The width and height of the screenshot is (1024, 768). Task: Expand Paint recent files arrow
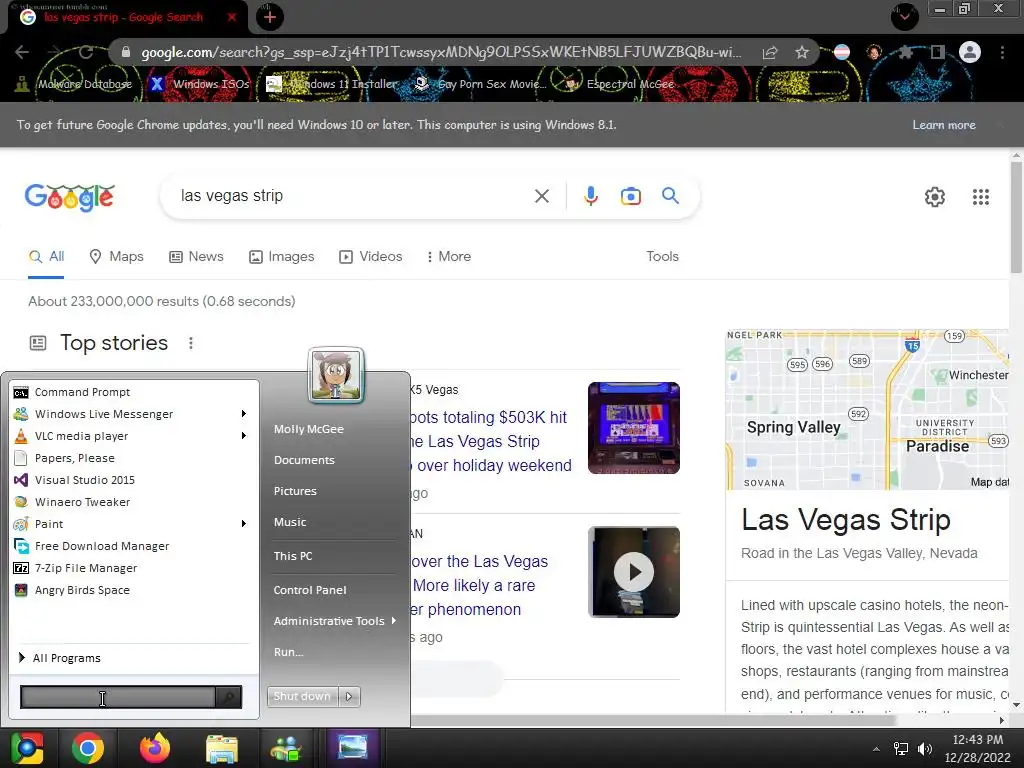(244, 524)
